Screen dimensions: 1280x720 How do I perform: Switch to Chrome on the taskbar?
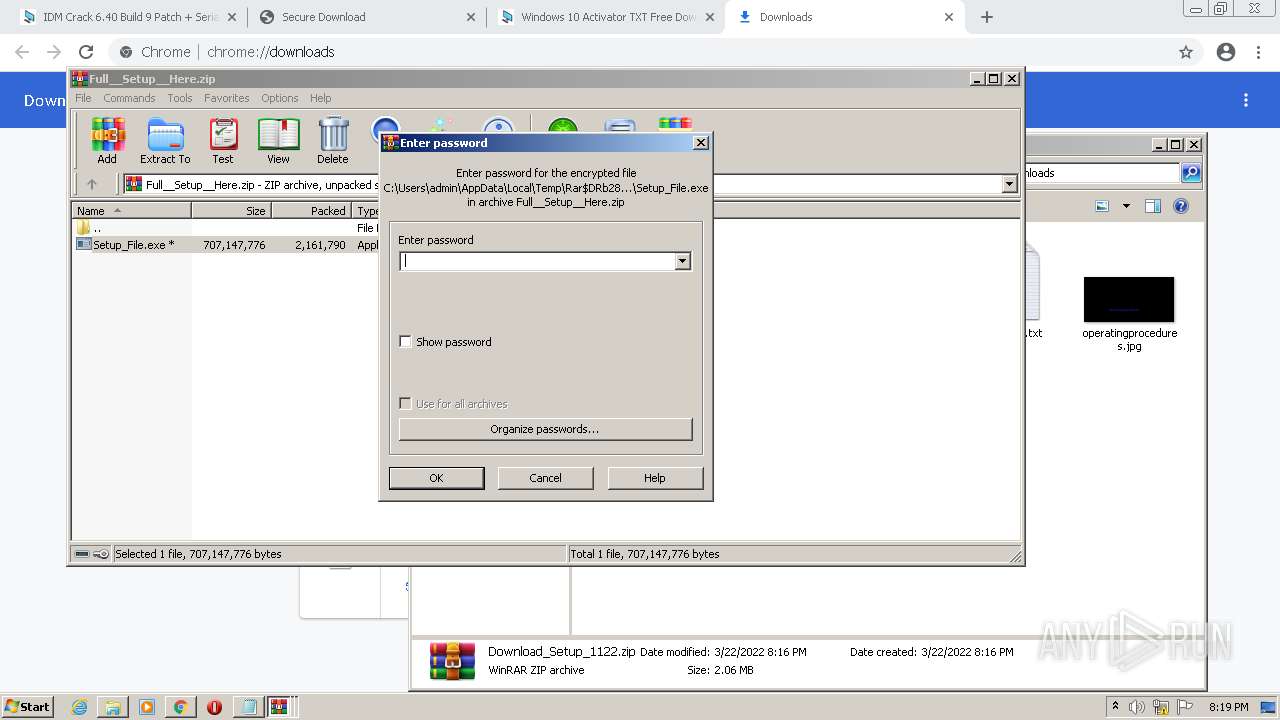pyautogui.click(x=180, y=707)
